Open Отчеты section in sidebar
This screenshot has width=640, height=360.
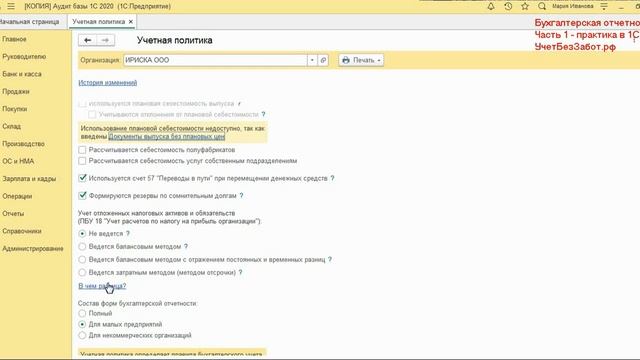[13, 213]
